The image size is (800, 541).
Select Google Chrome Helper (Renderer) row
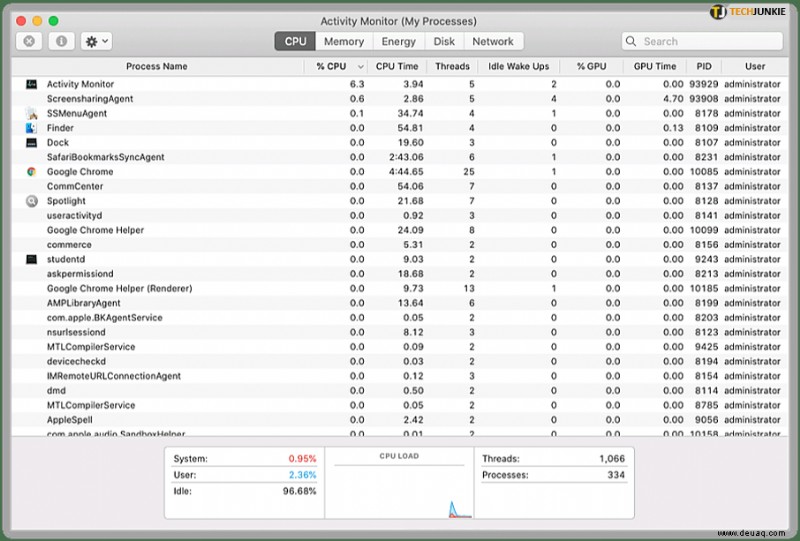tap(399, 289)
